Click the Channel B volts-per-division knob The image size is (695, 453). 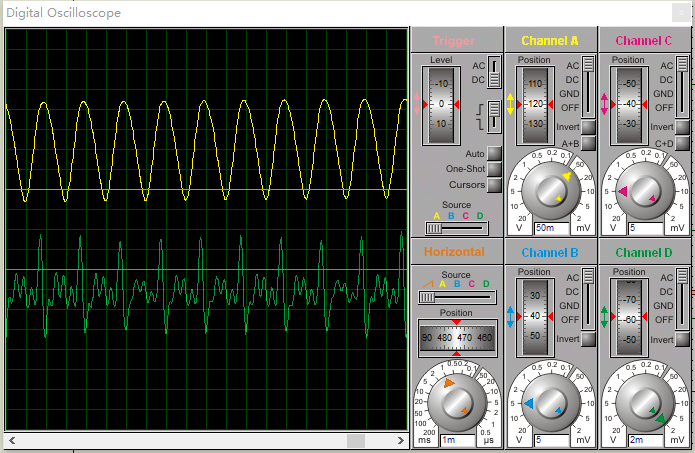coord(551,403)
